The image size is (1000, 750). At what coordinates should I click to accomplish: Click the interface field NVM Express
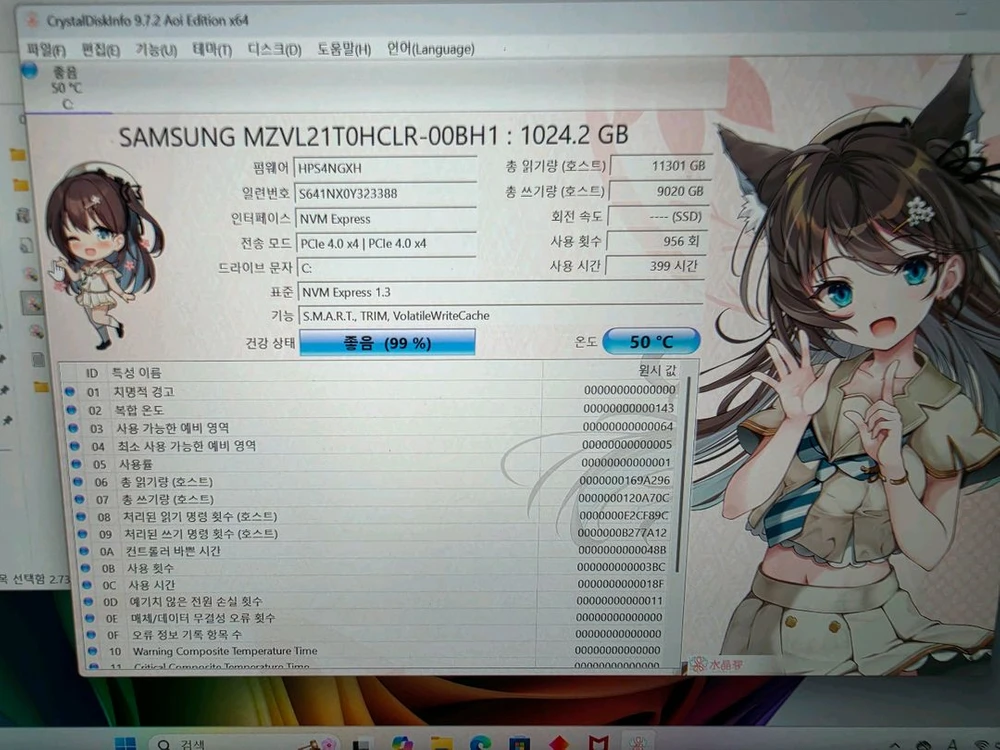[x=385, y=219]
